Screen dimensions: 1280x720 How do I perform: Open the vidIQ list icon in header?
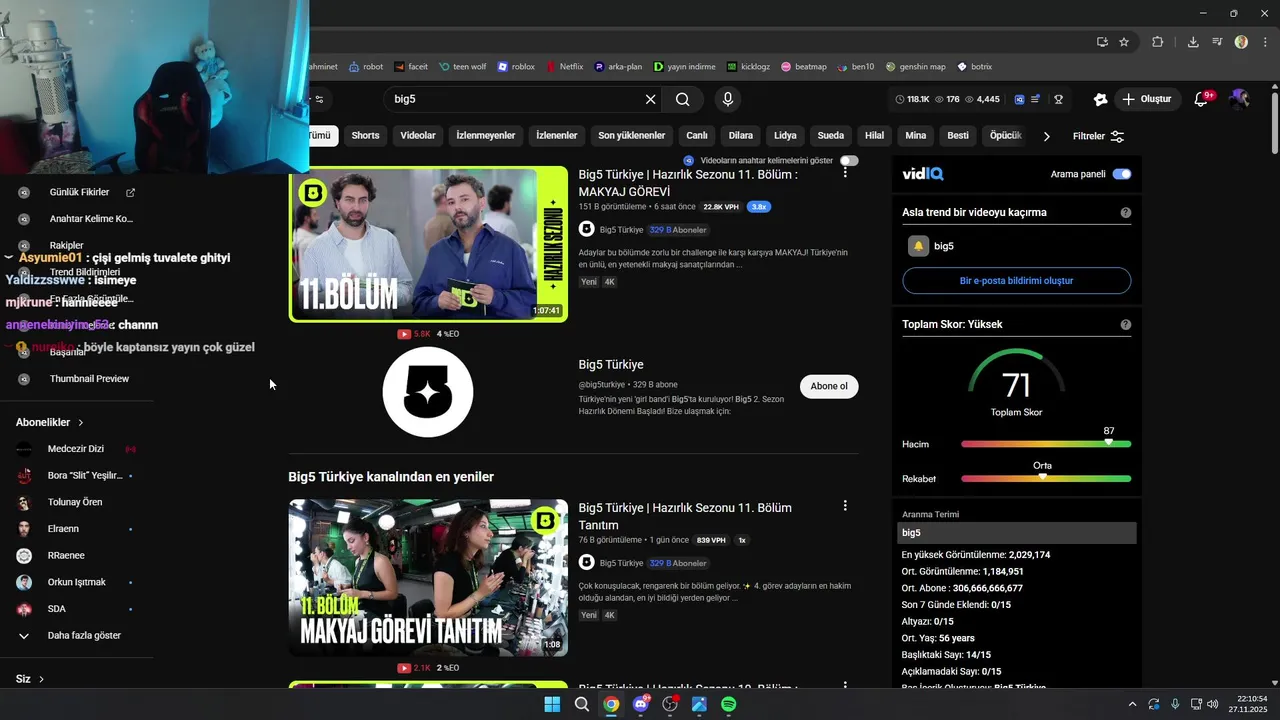pos(1036,99)
